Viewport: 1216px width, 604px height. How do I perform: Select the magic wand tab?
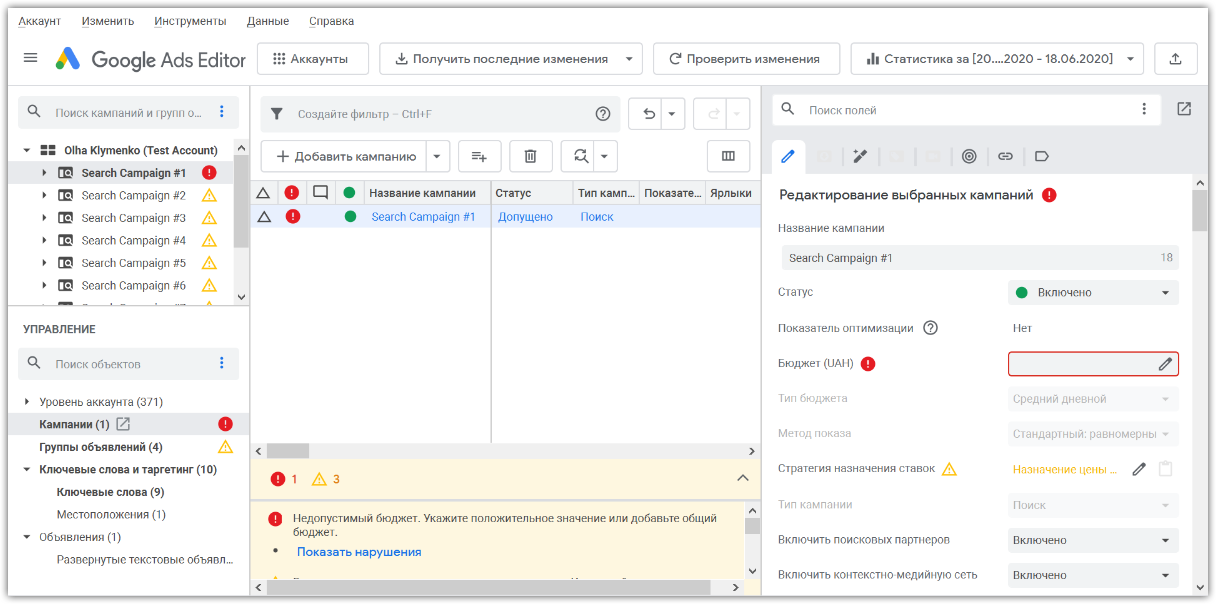click(x=860, y=156)
